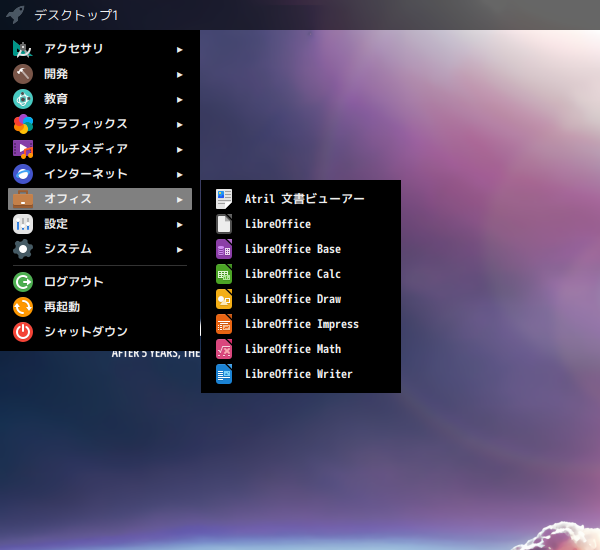This screenshot has height=550, width=600.
Task: Click the pink LibreOffice Math icon
Action: coord(224,349)
